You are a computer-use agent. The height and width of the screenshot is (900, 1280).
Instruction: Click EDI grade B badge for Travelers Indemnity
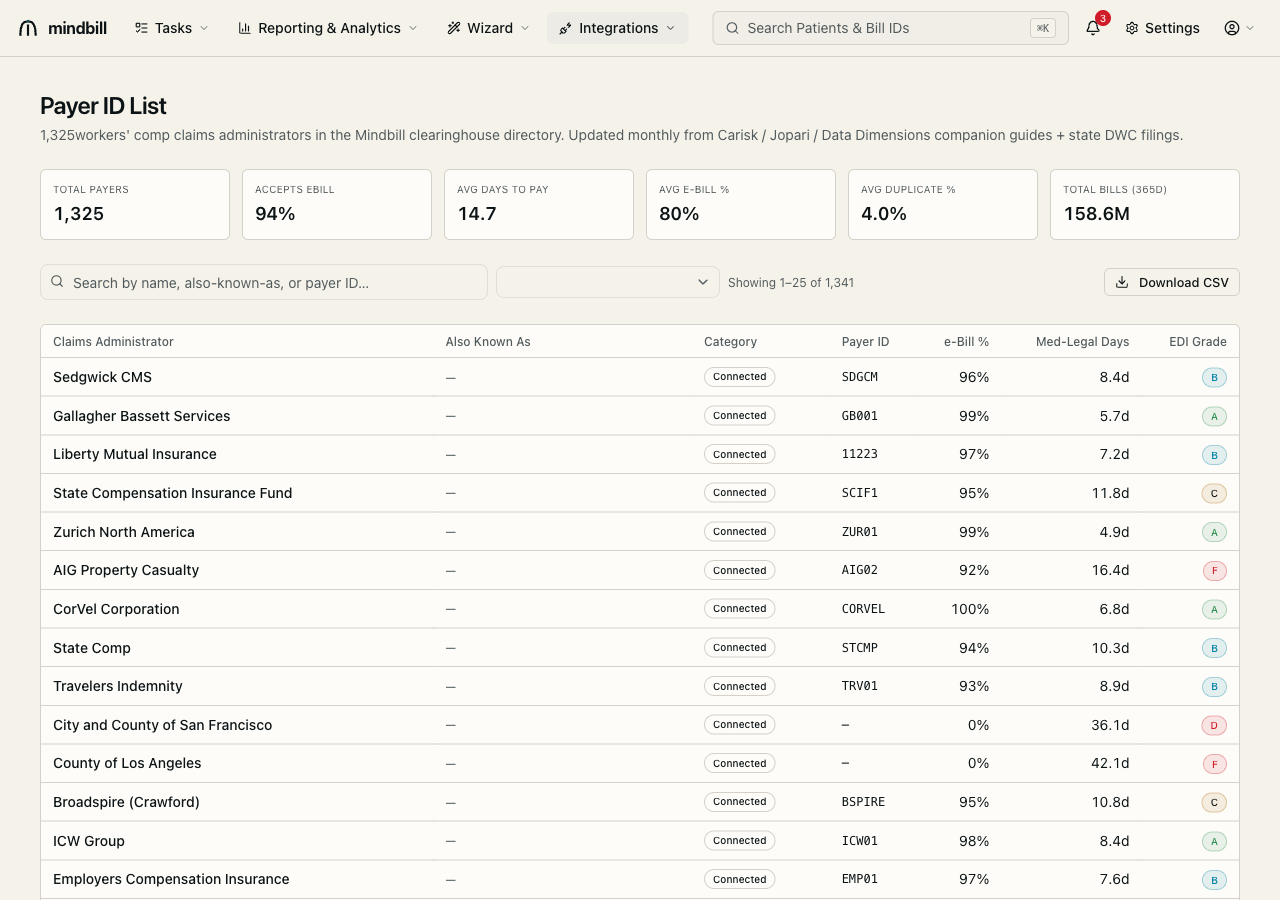click(x=1214, y=687)
